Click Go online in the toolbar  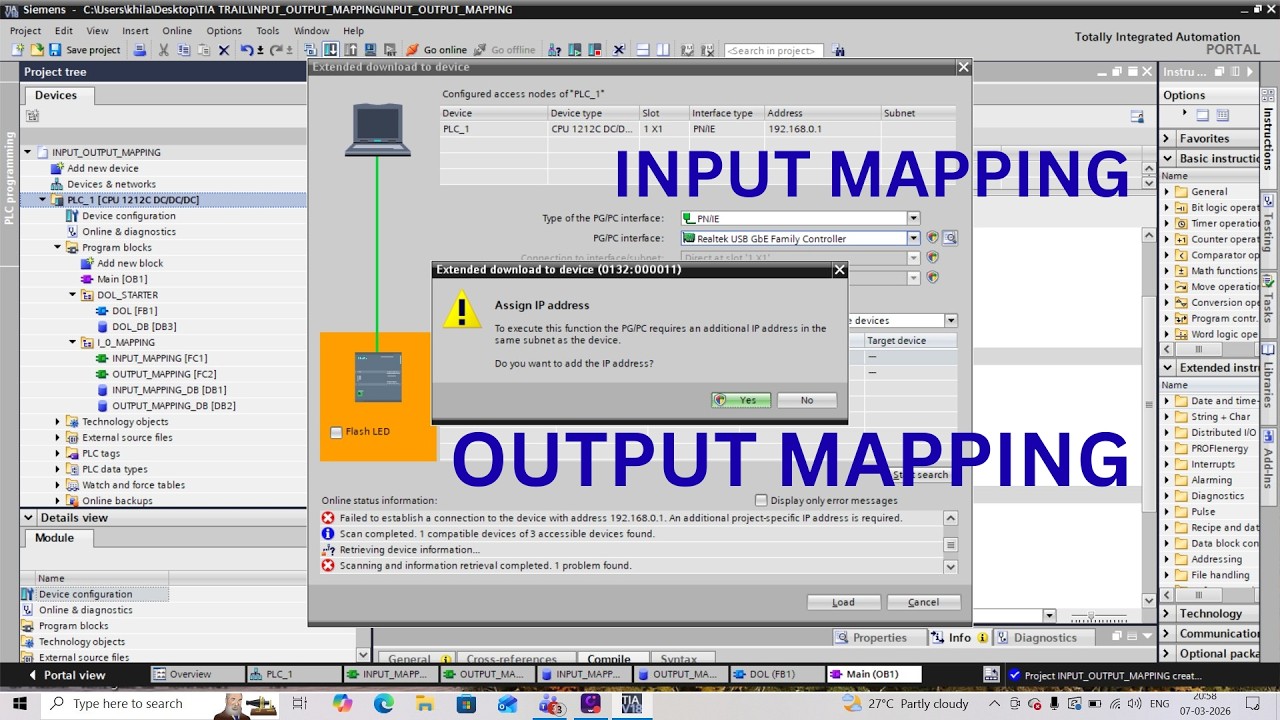click(437, 50)
